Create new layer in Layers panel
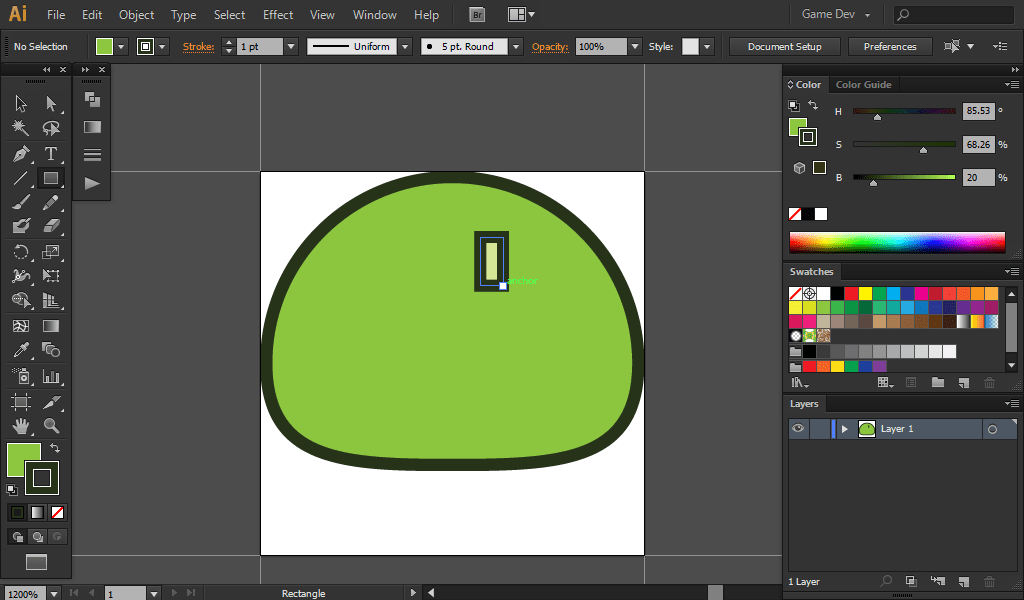 click(963, 581)
